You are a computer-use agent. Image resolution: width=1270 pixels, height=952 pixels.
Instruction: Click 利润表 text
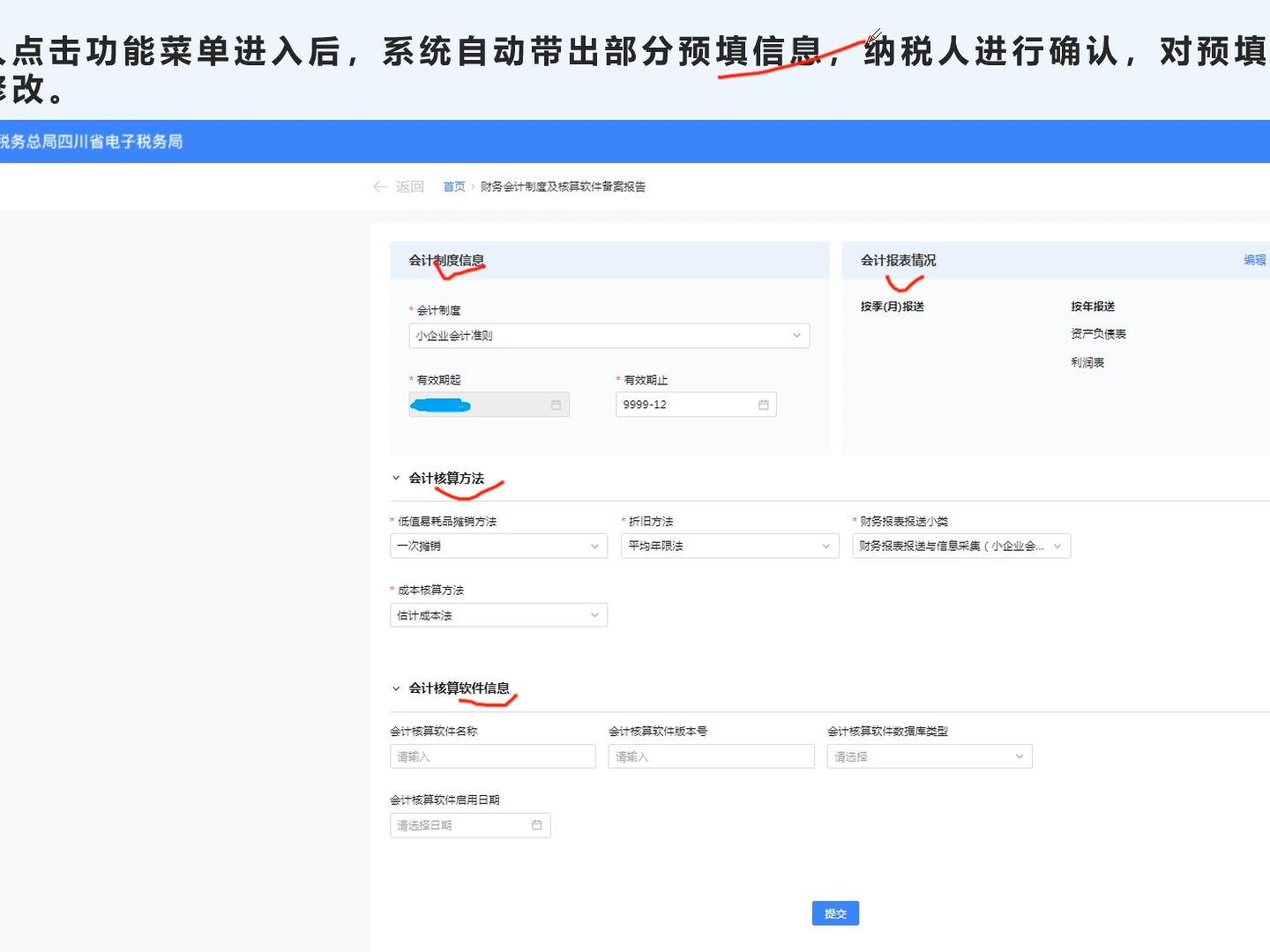[x=1087, y=362]
